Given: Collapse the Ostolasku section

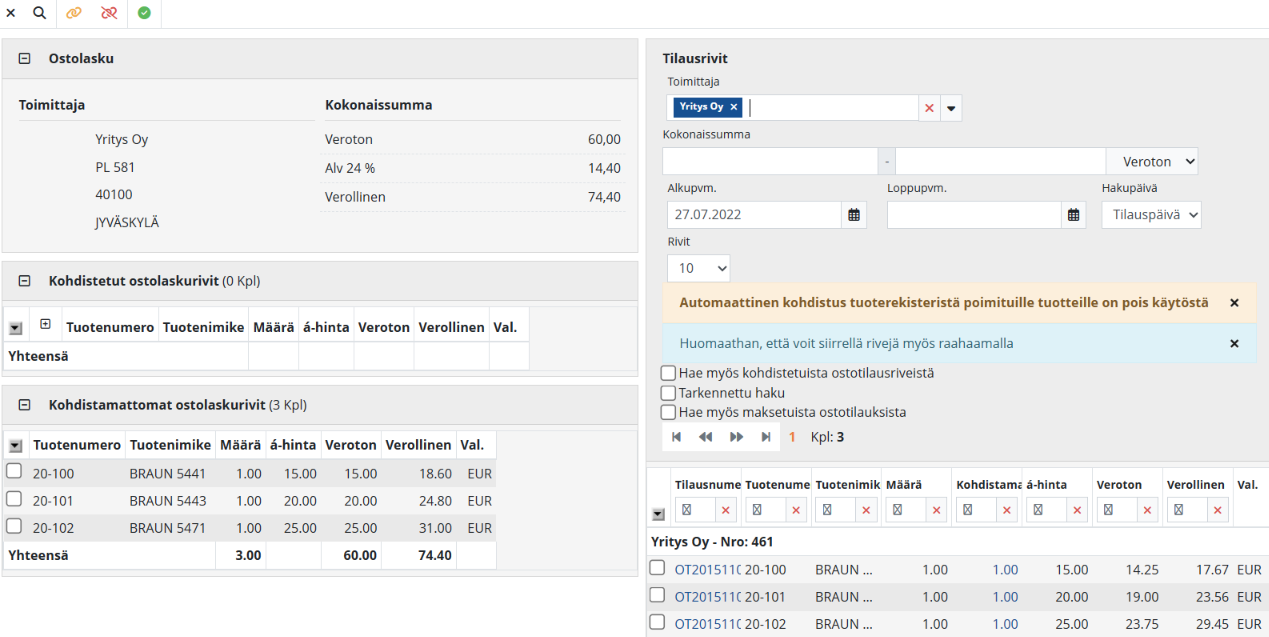Looking at the screenshot, I should point(25,59).
